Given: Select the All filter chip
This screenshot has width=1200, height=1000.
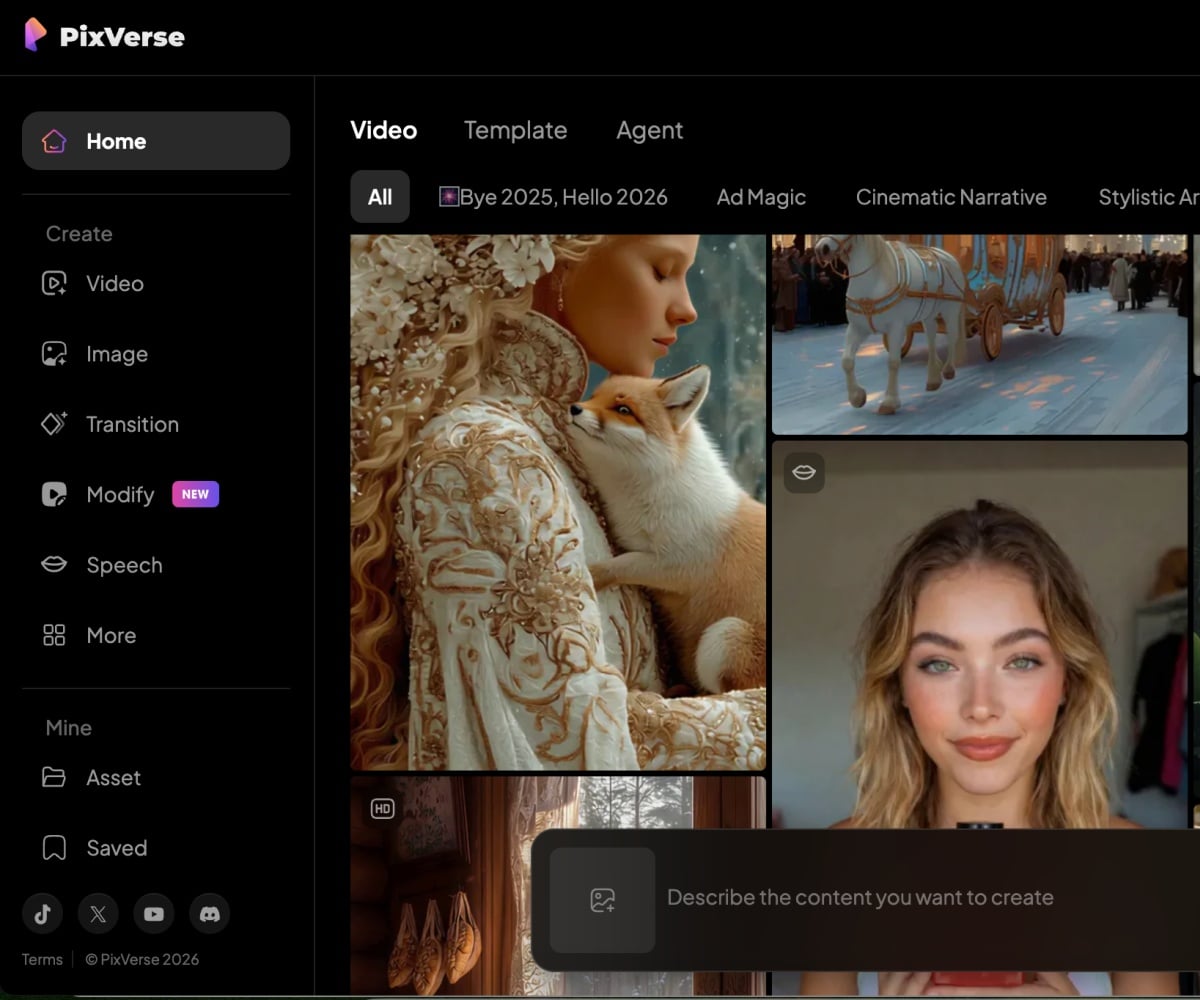Looking at the screenshot, I should coord(380,197).
